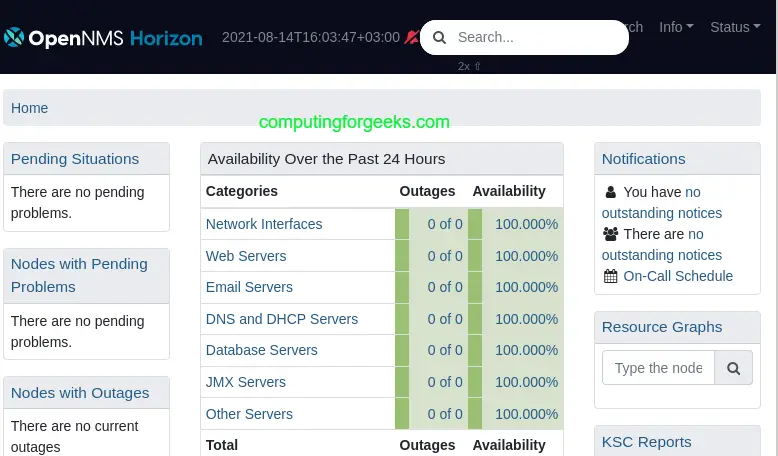This screenshot has height=456, width=778.
Task: Open Pending Situations panel link
Action: (75, 159)
